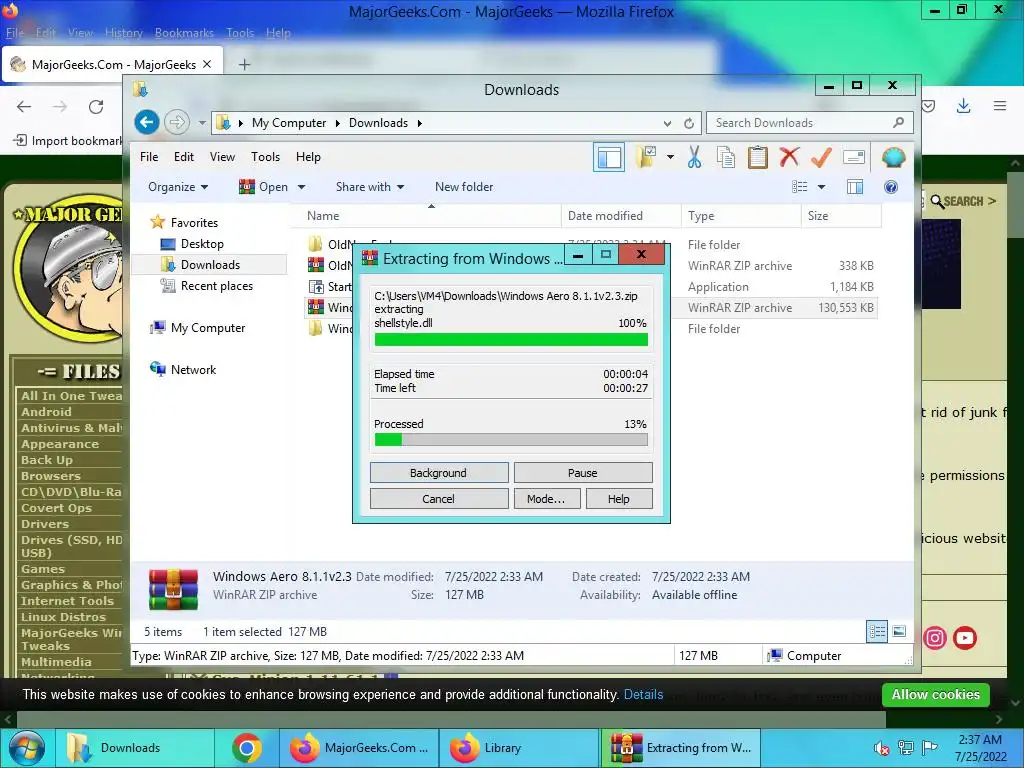Click the folder options icon in toolbar
This screenshot has height=768, width=1024.
(x=646, y=157)
